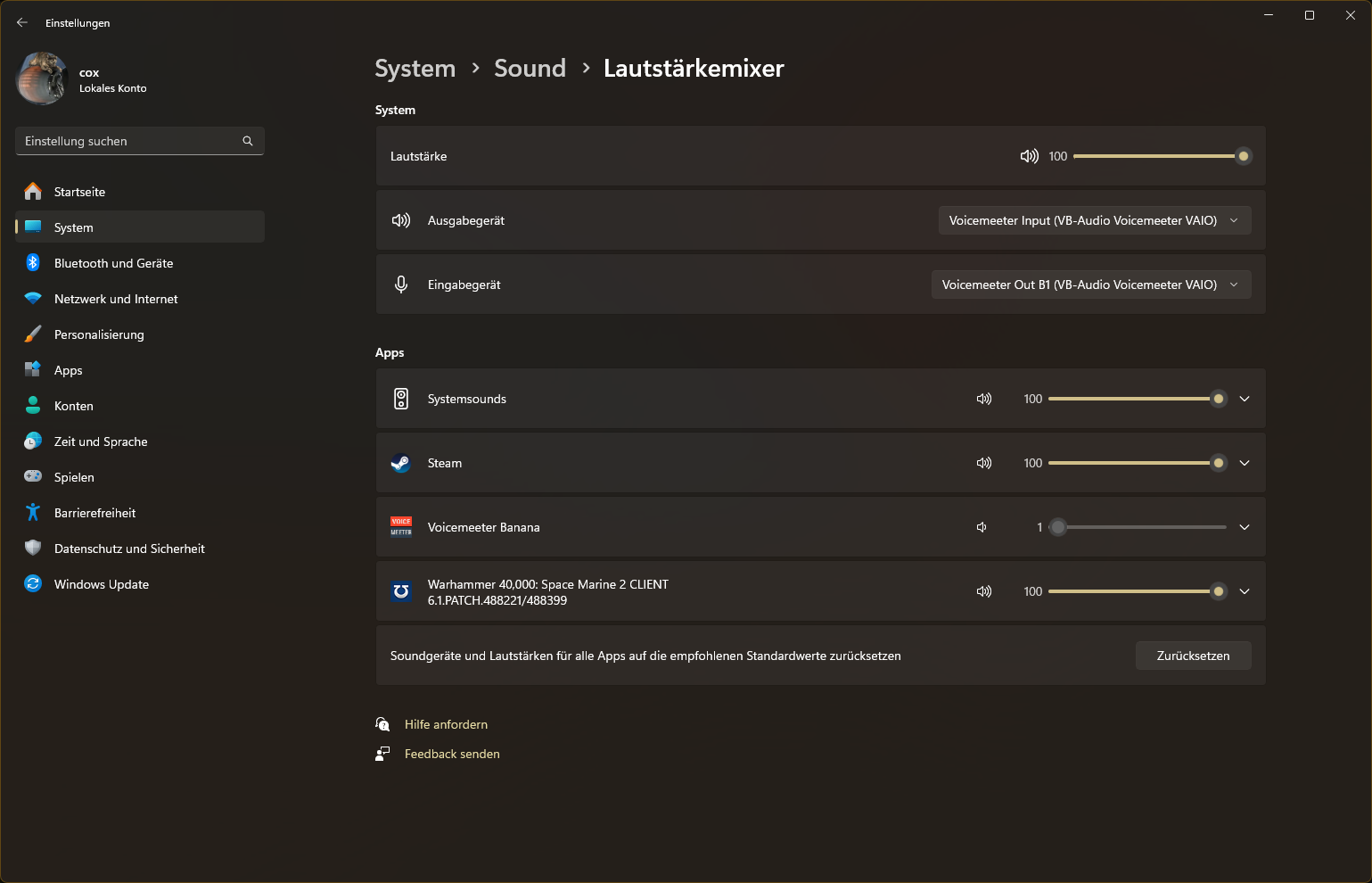Click the cox Lokales Konto label

pos(112,80)
